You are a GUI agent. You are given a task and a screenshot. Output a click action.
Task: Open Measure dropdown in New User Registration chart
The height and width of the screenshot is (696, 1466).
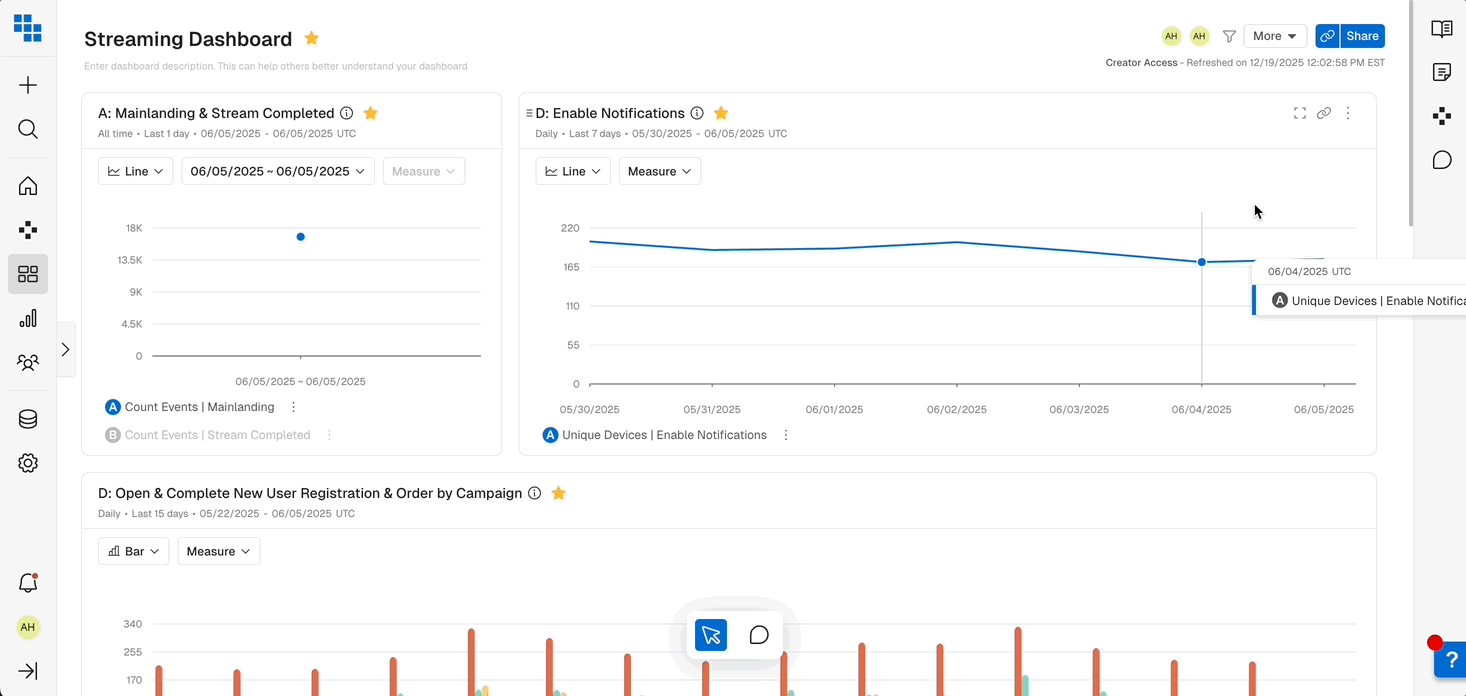click(218, 551)
